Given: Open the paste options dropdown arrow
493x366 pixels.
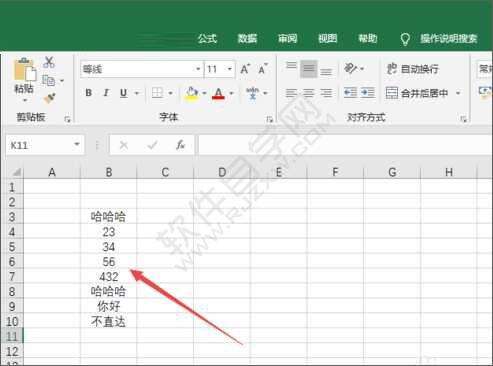Looking at the screenshot, I should point(24,100).
